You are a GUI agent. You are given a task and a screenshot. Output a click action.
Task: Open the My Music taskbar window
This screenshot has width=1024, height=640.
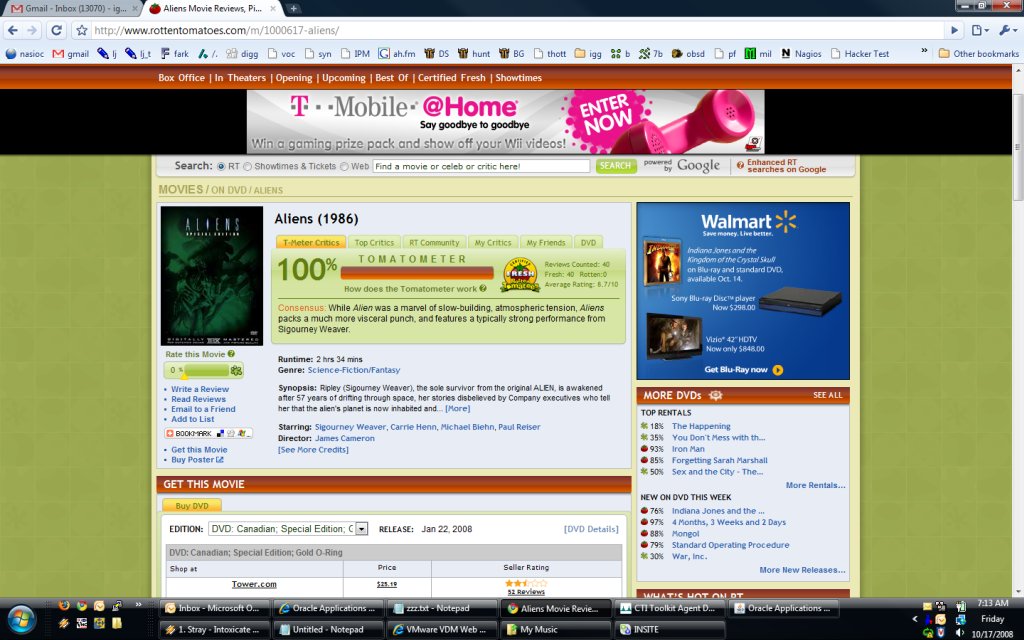coord(555,630)
